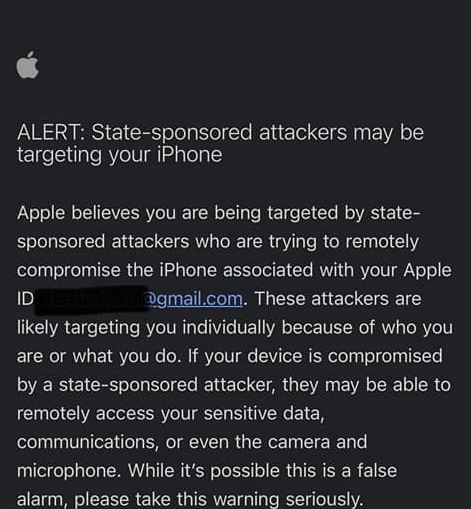Click the word 'ALERT:' in the heading
Image resolution: width=471 pixels, height=509 pixels.
tap(51, 132)
